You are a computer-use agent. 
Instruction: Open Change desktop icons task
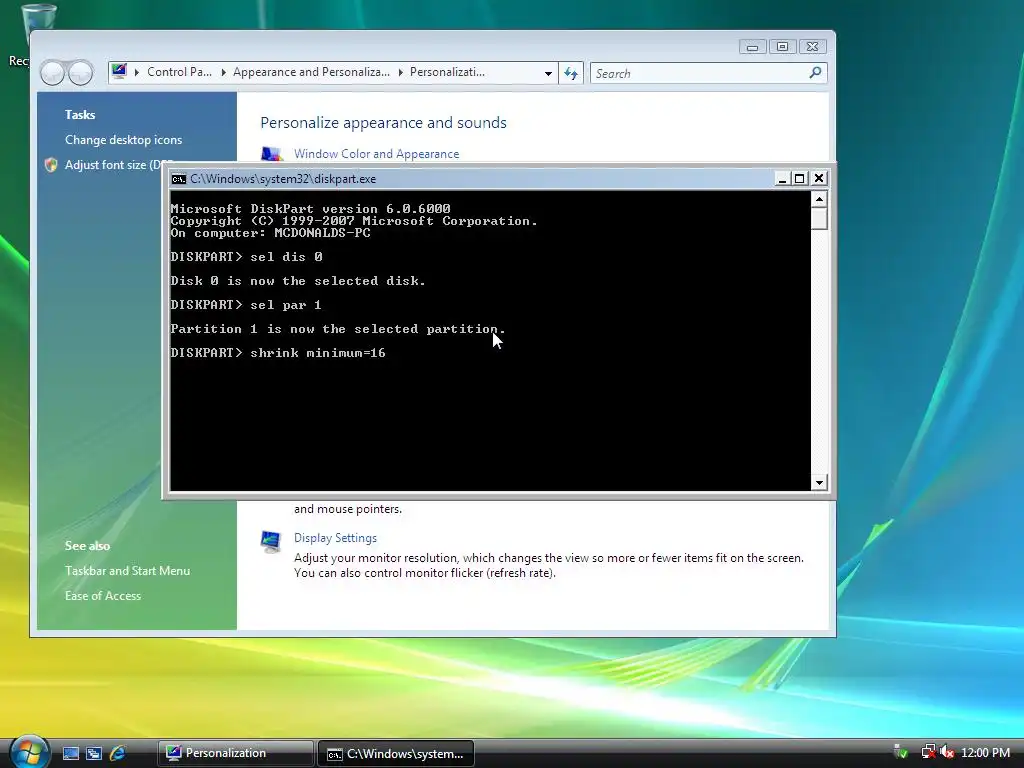(123, 140)
